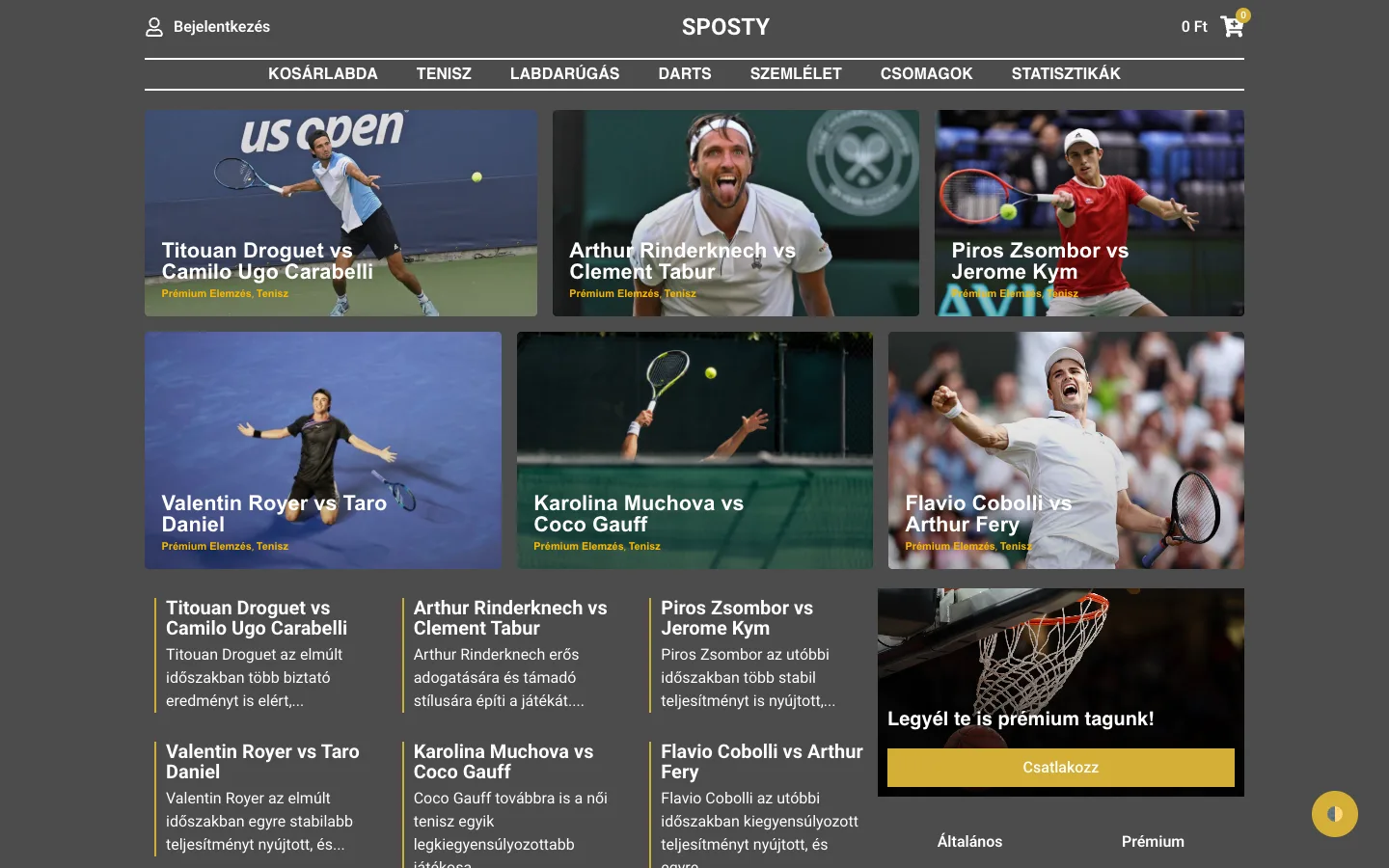Click Prémium Elemzés tag on Rinderknech card
This screenshot has width=1389, height=868.
[x=613, y=293]
